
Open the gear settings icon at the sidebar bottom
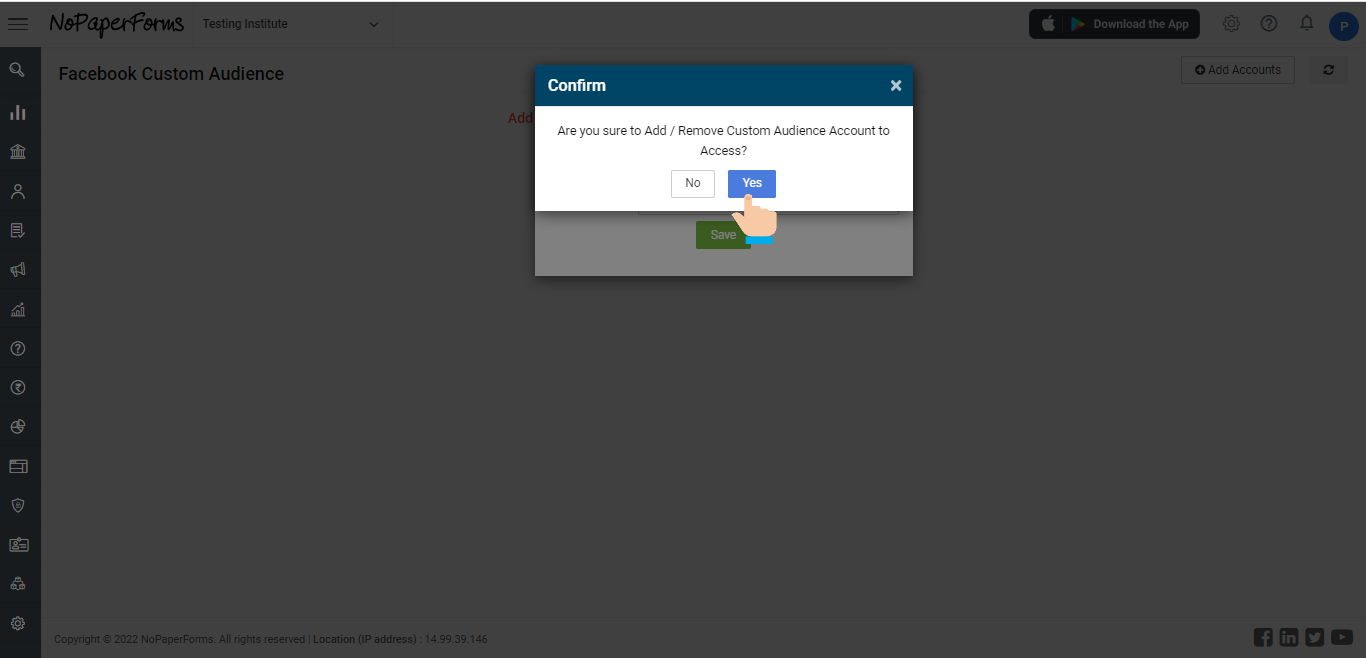[17, 623]
